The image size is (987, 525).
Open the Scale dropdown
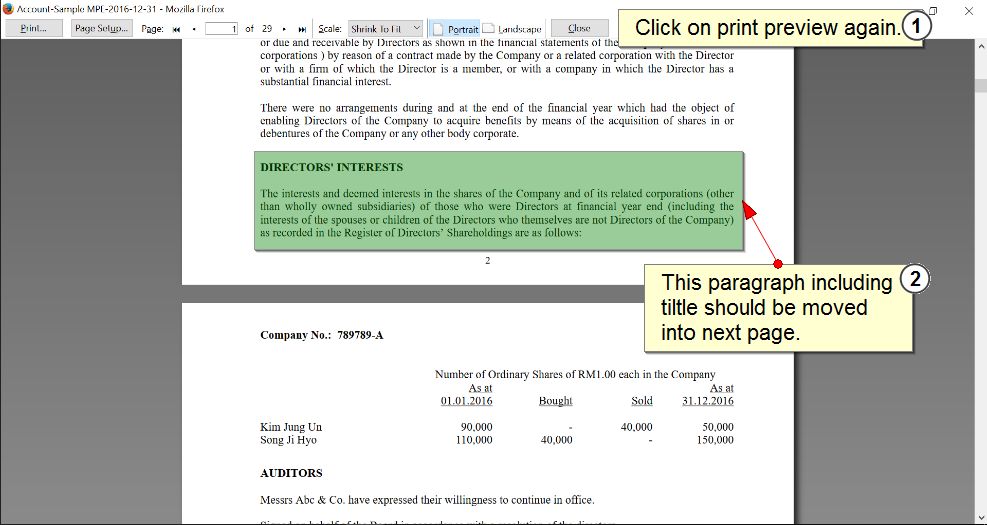386,29
